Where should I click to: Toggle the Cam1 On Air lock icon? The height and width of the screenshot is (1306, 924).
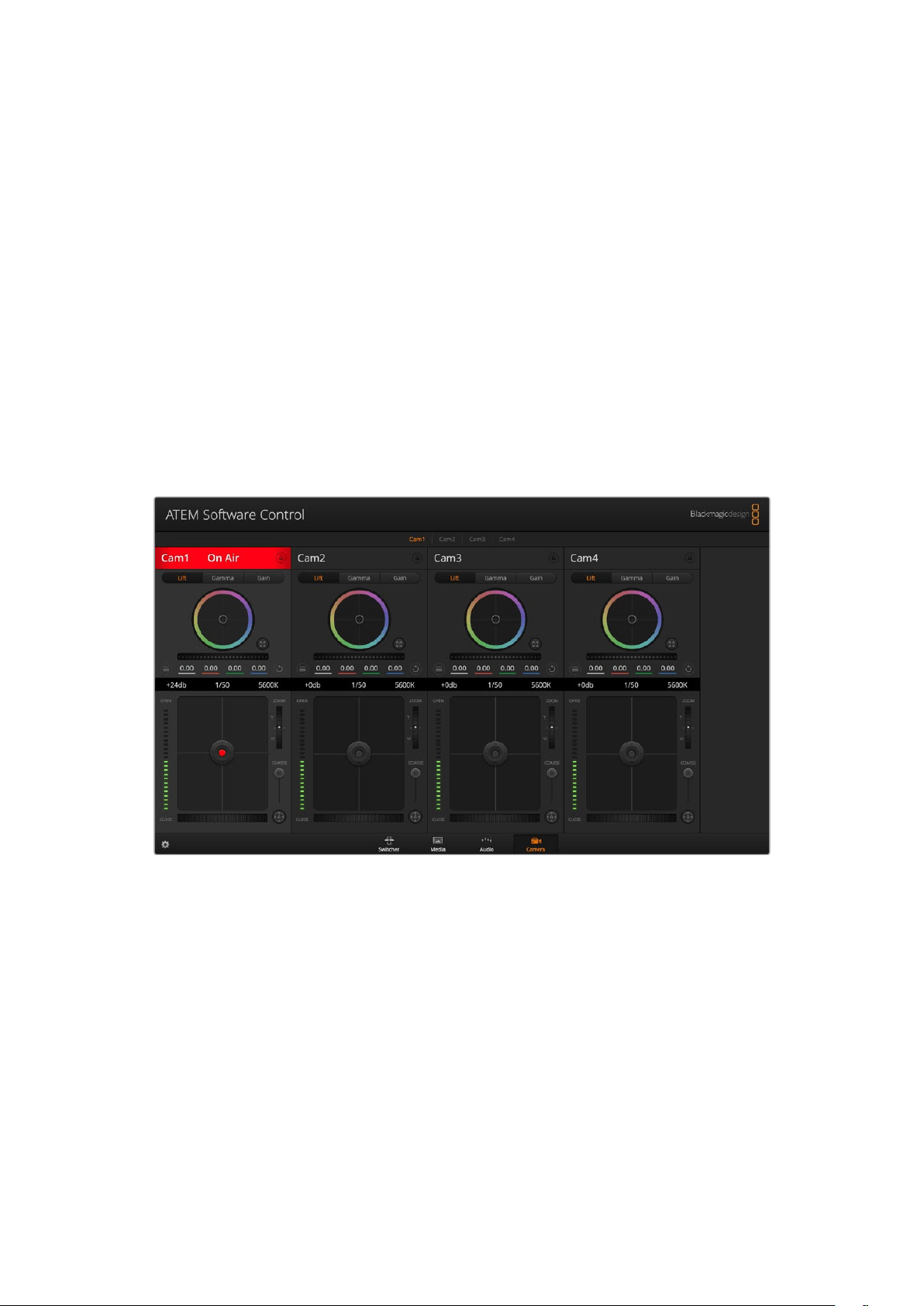(x=281, y=558)
